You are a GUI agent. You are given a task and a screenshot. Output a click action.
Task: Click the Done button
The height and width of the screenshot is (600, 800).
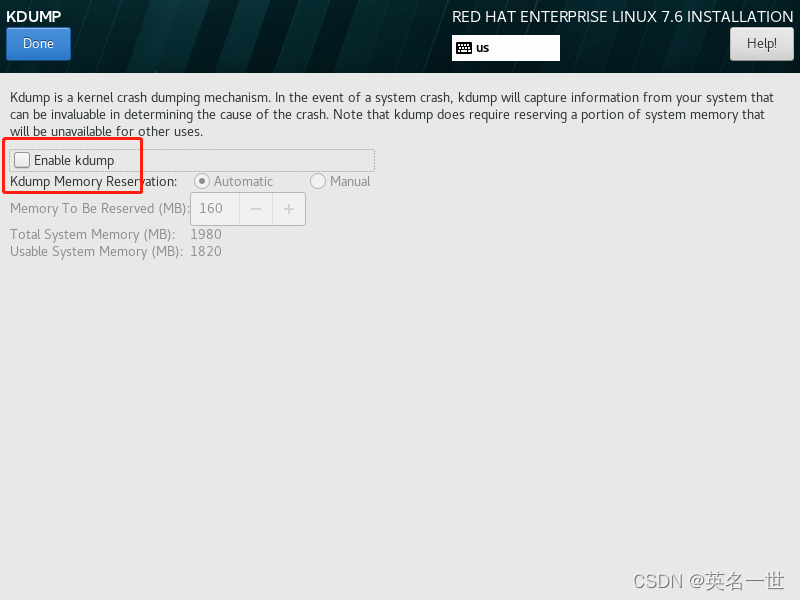click(38, 44)
